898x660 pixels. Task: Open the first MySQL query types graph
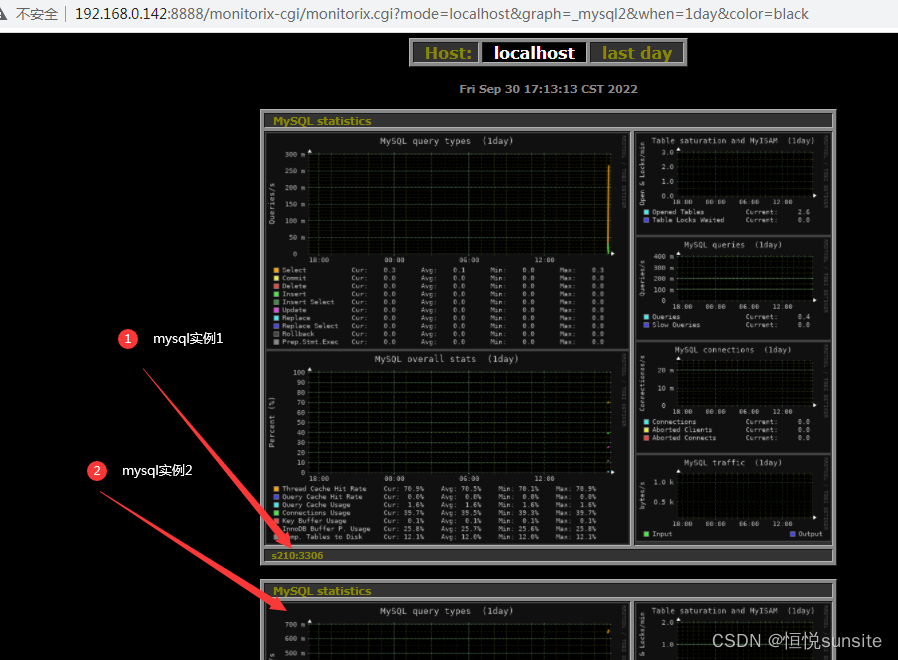click(x=447, y=239)
